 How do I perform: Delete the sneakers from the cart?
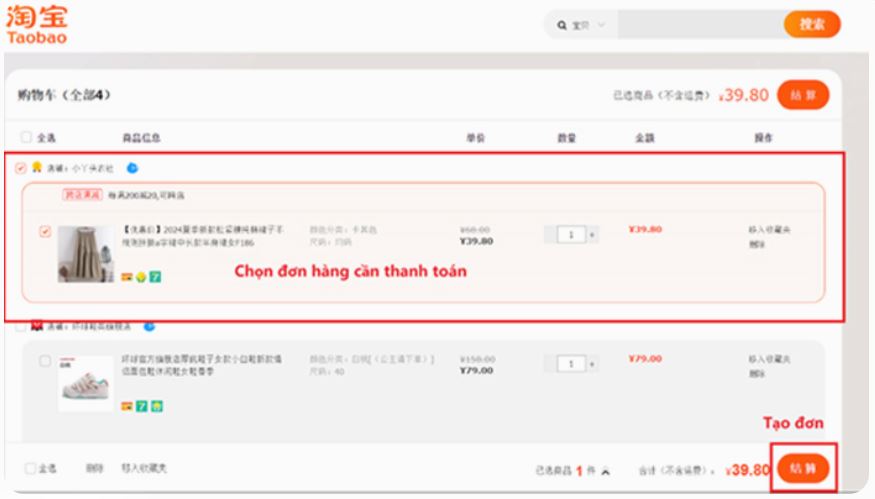pos(756,373)
